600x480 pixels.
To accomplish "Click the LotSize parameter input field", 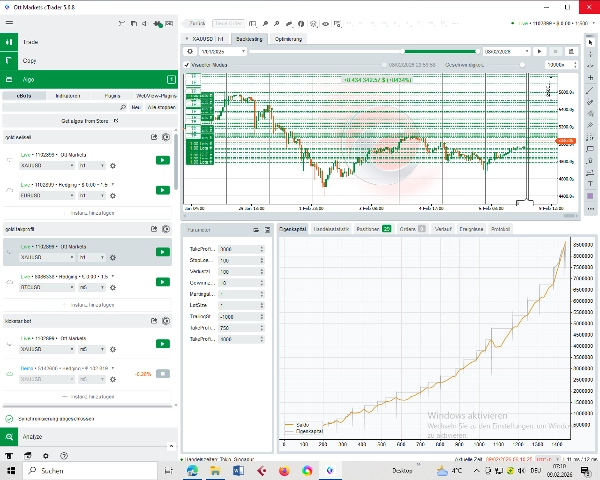I will (241, 305).
